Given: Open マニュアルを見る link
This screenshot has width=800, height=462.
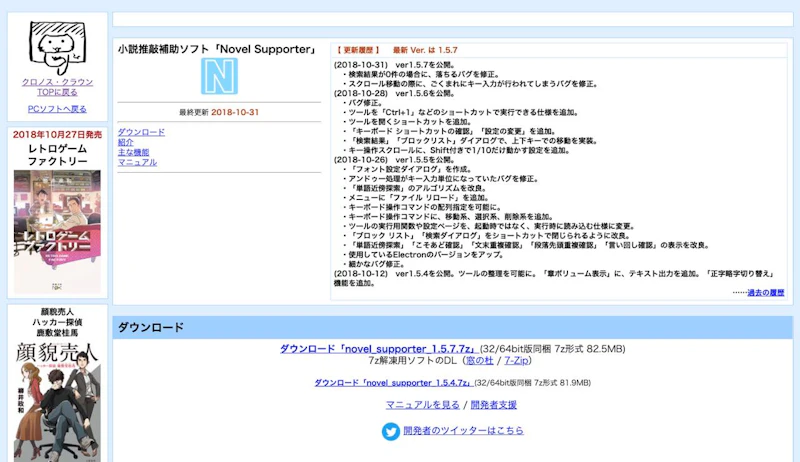Looking at the screenshot, I should tap(422, 405).
